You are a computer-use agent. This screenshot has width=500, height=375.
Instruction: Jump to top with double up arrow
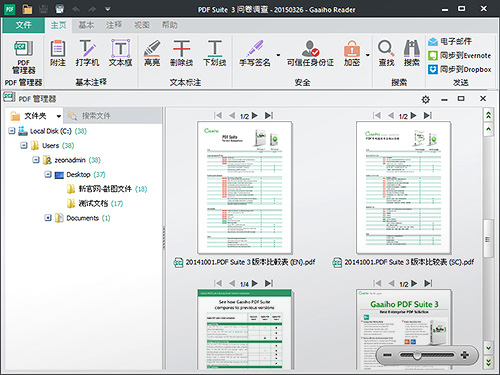pos(488,115)
